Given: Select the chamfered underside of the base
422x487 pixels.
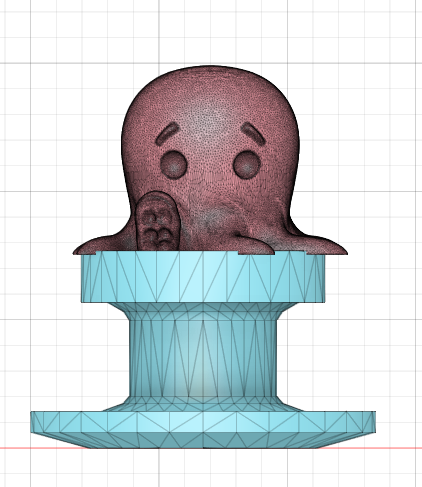Looking at the screenshot, I should coord(203,441).
